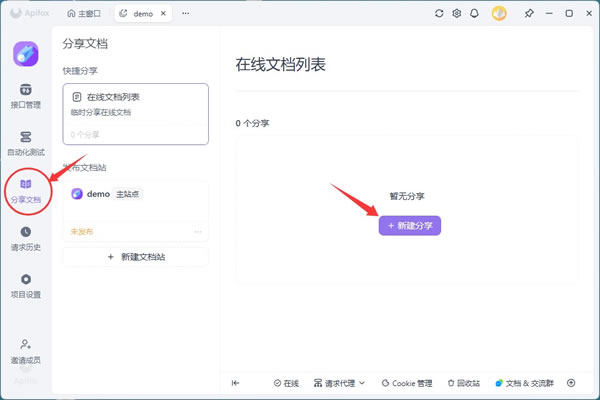Click the 未发布 status text

click(82, 232)
